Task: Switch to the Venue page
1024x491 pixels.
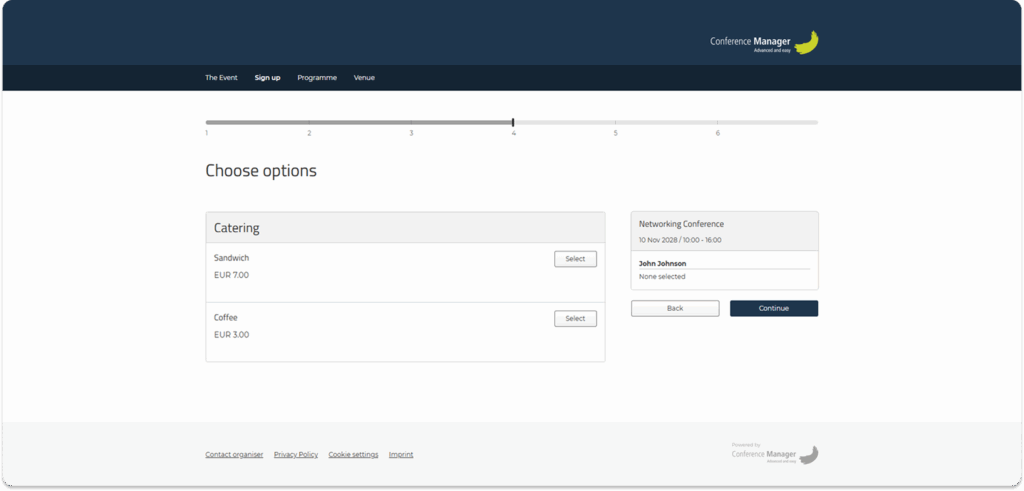Action: (364, 78)
